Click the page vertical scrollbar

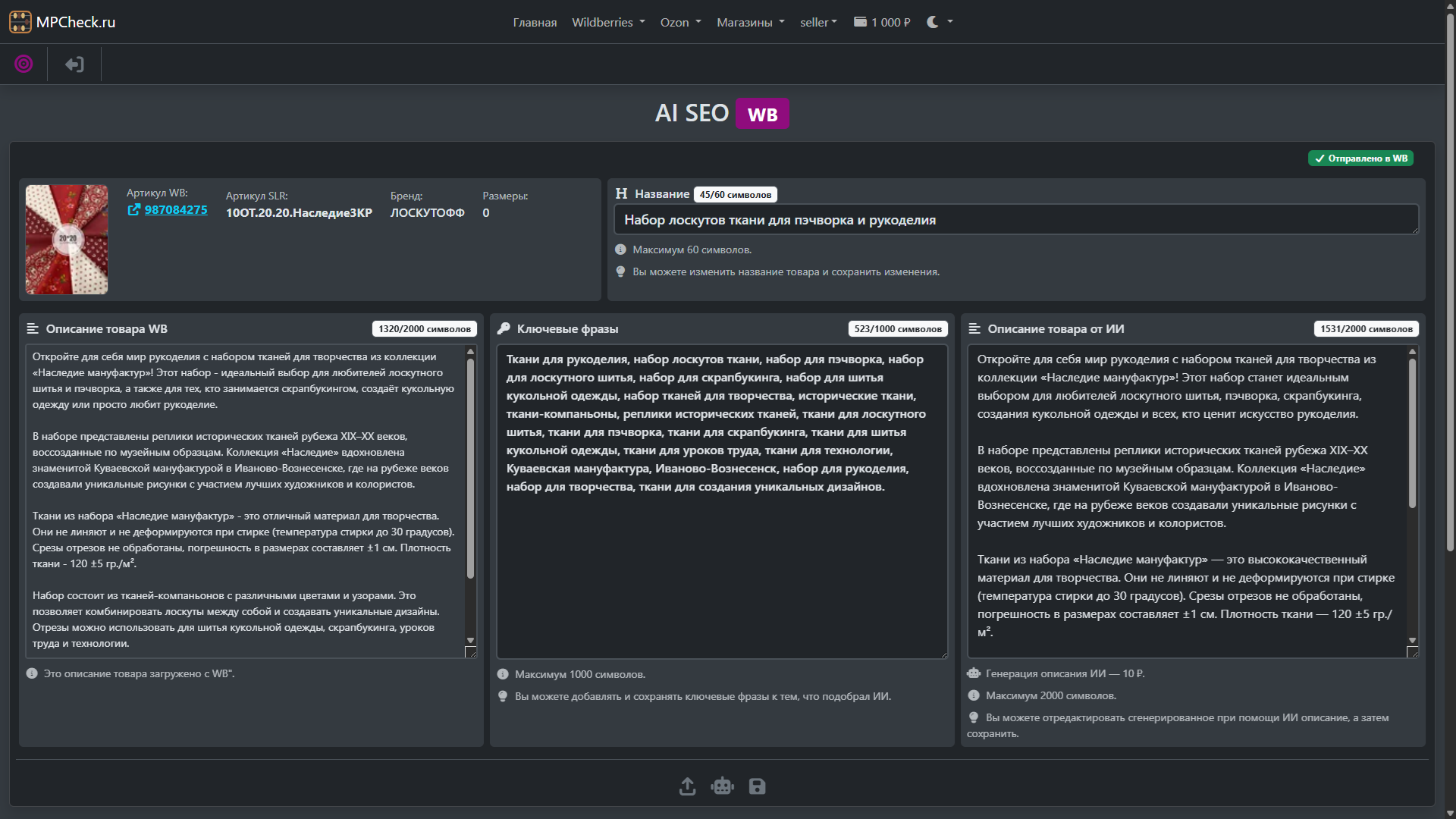1450,281
